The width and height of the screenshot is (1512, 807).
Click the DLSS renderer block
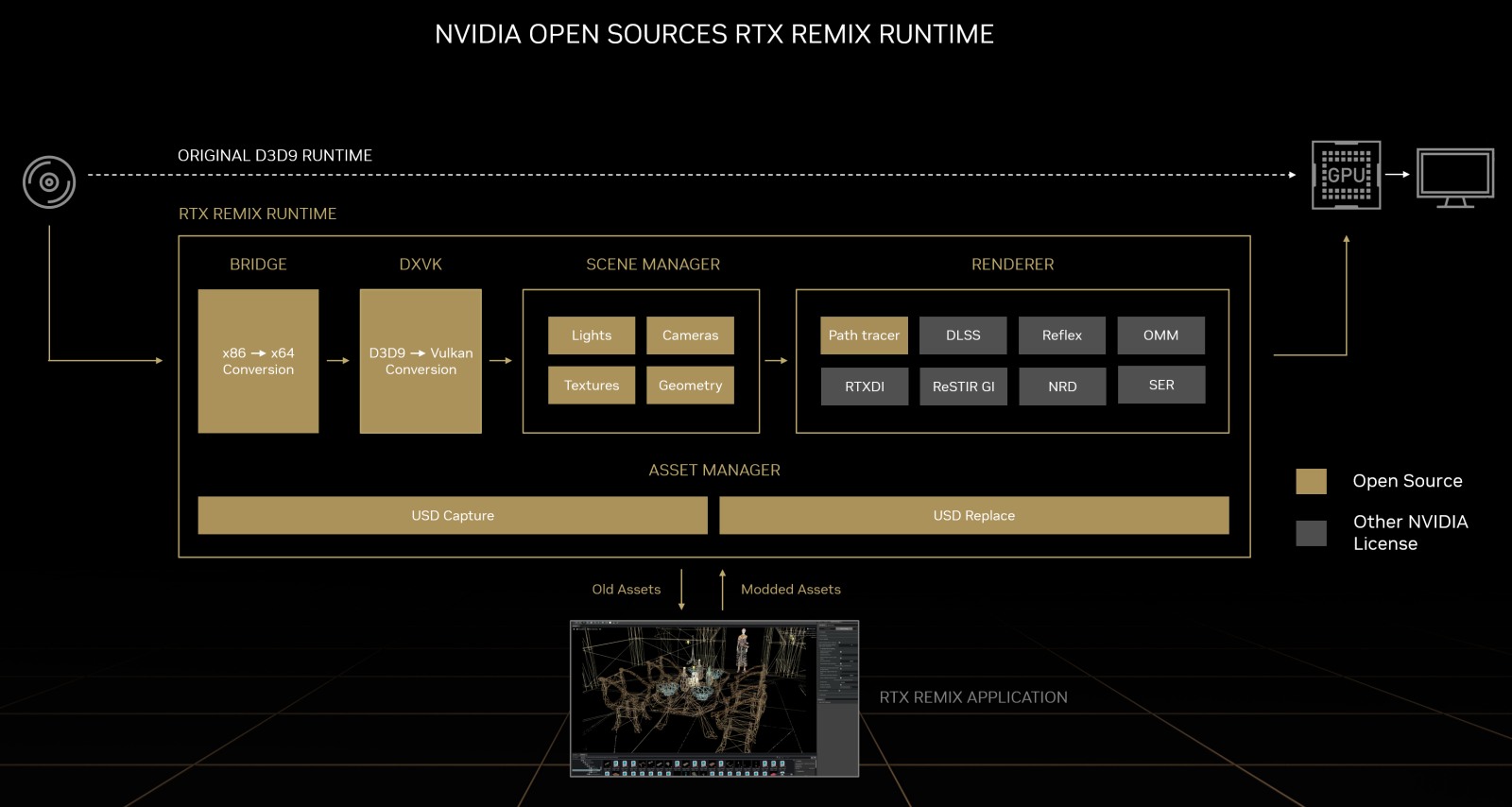coord(963,335)
